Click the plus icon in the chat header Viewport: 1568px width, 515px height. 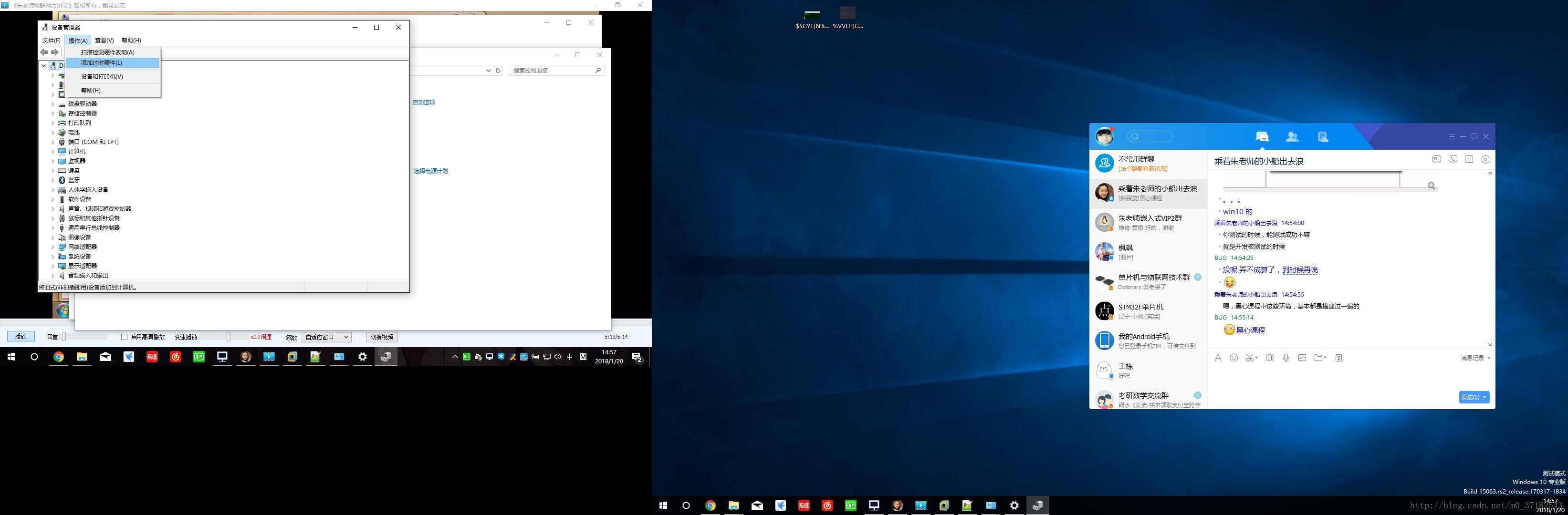[x=1469, y=159]
